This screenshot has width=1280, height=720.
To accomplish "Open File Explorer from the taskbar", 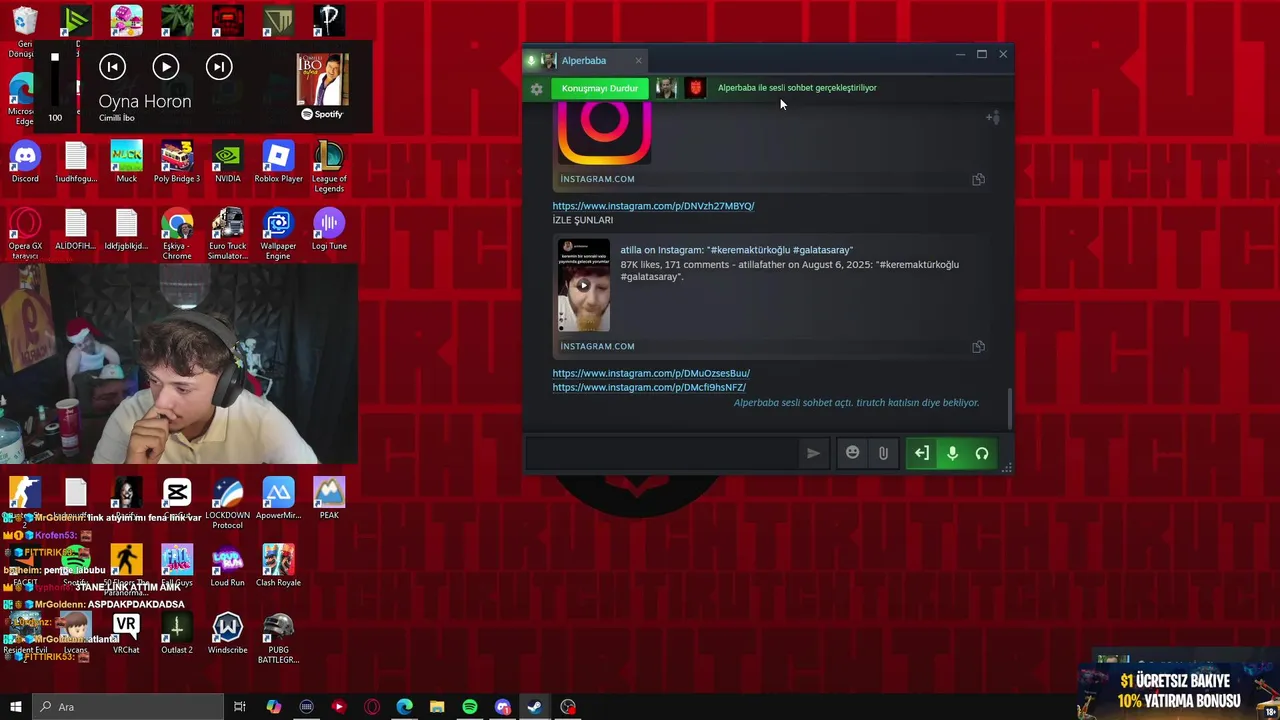I will (437, 707).
